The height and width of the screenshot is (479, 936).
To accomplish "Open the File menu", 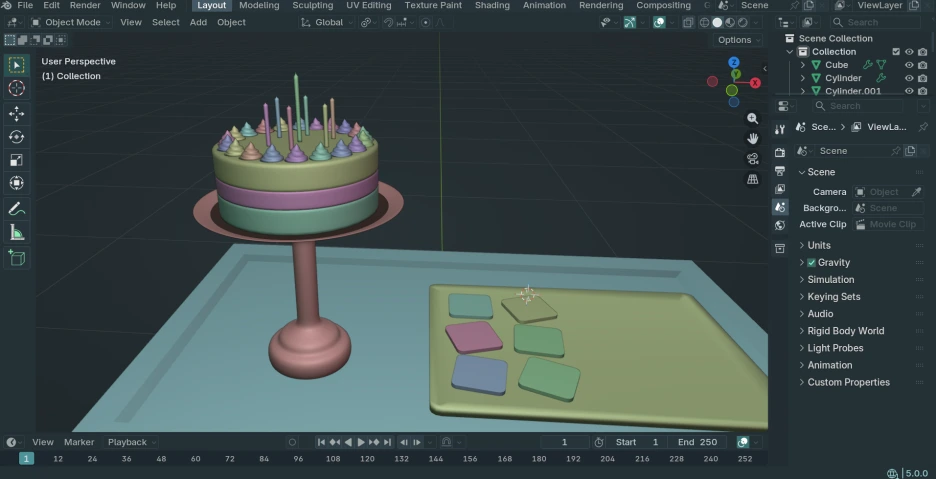I will (x=25, y=5).
